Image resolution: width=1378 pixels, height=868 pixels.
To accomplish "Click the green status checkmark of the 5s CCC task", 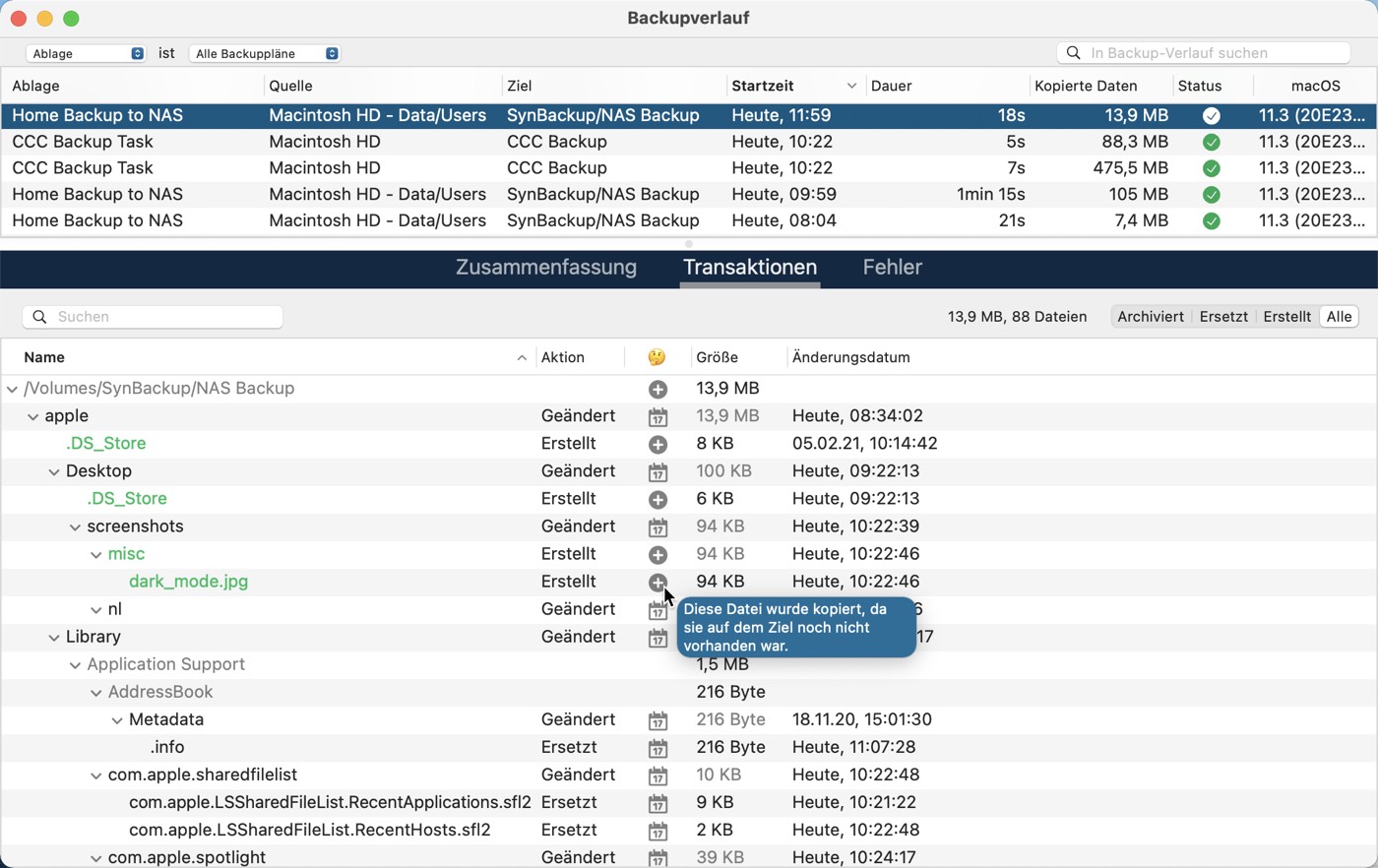I will pyautogui.click(x=1212, y=142).
